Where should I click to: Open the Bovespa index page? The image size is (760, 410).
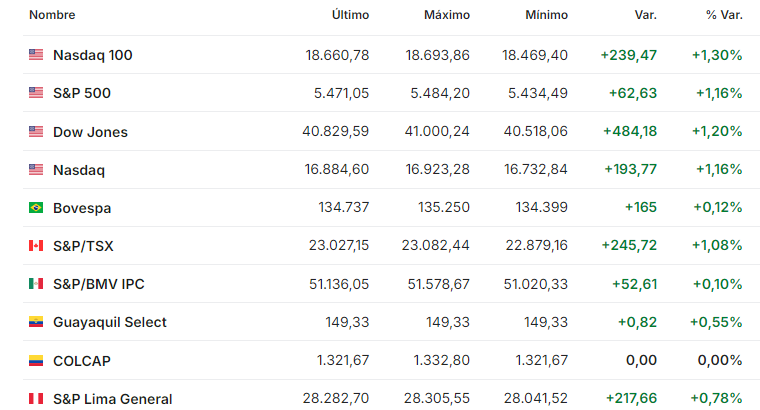click(82, 208)
